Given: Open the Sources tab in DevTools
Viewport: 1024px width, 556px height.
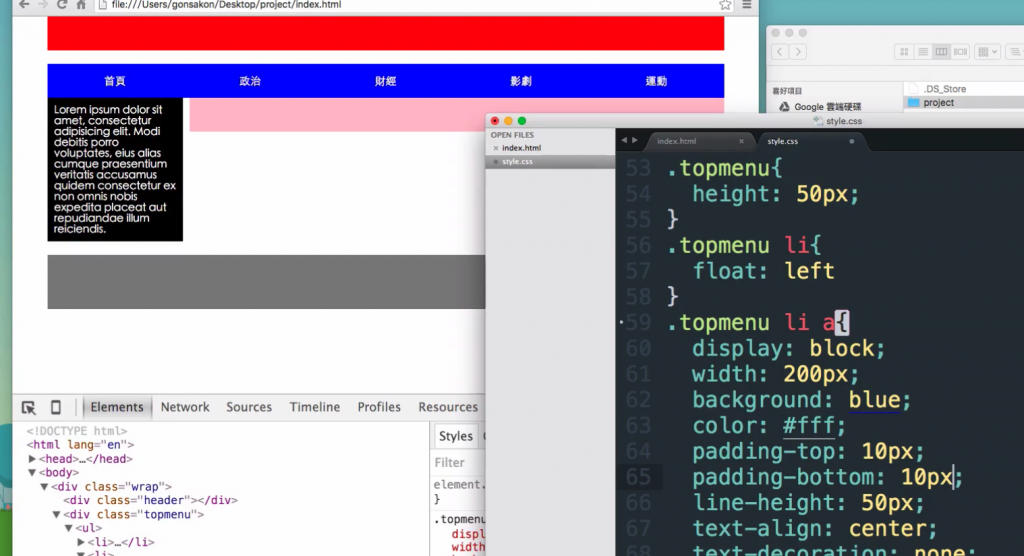Looking at the screenshot, I should [249, 407].
